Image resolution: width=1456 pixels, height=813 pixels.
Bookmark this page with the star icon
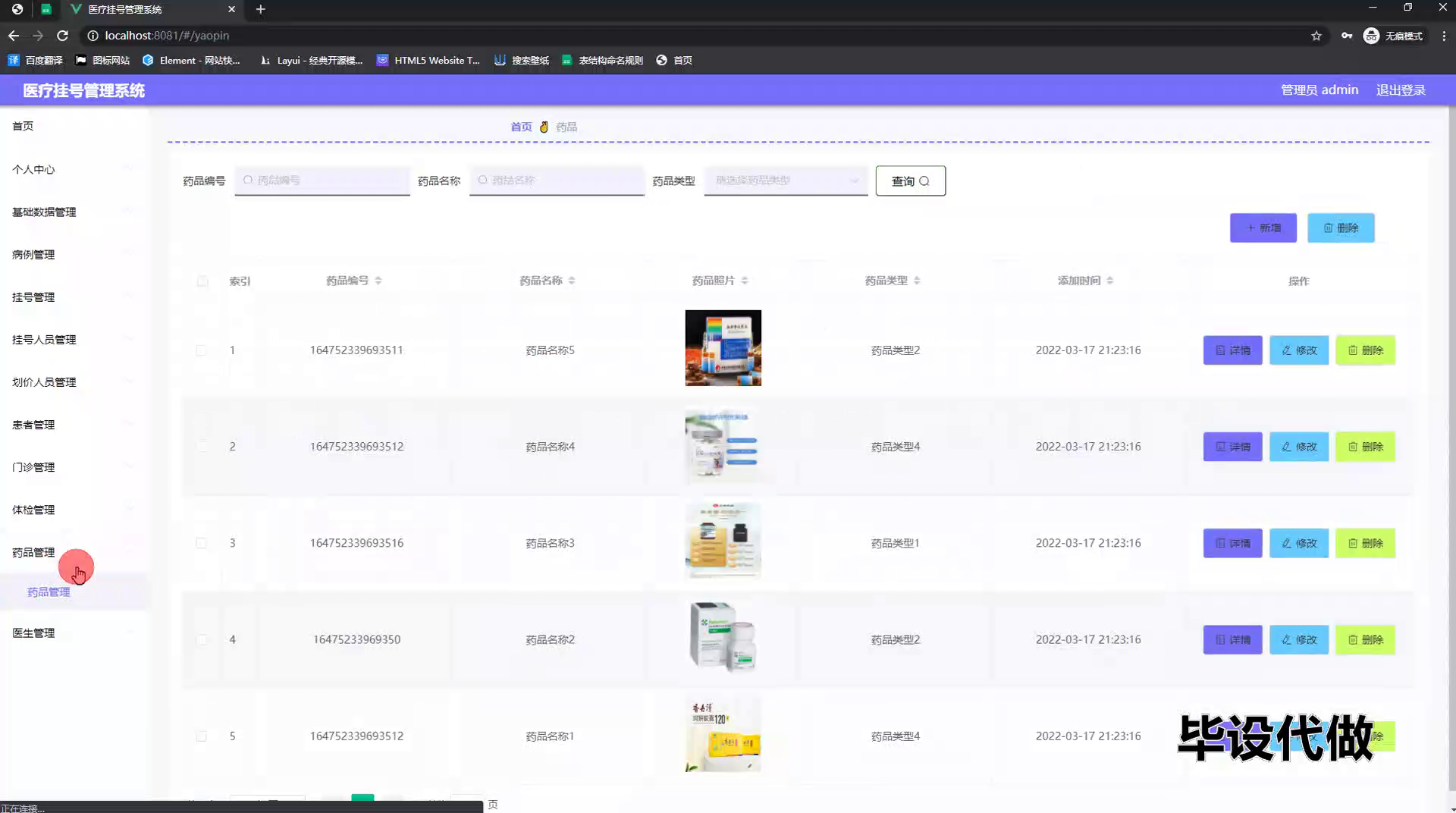[x=1316, y=36]
